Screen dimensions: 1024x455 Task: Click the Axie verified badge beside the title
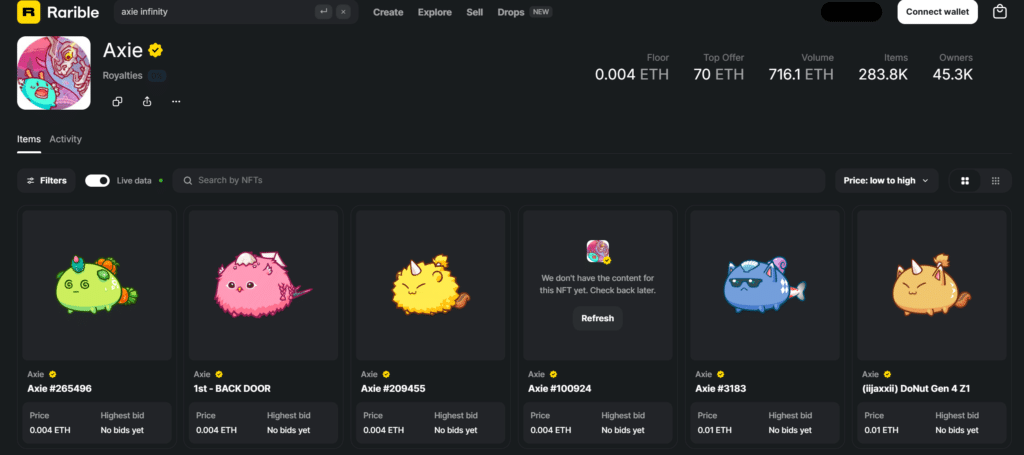[155, 50]
